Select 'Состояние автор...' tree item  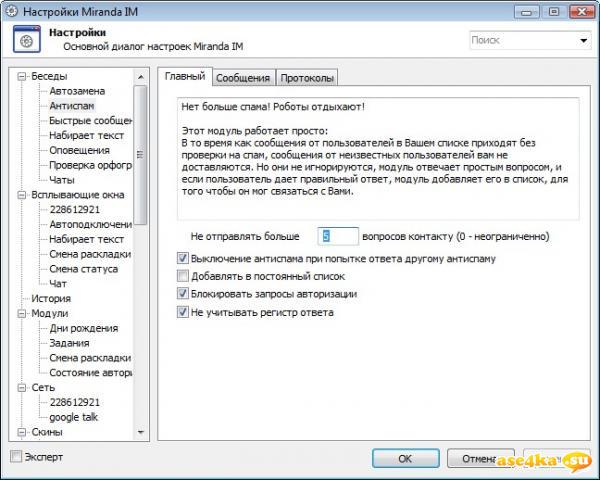click(x=90, y=373)
